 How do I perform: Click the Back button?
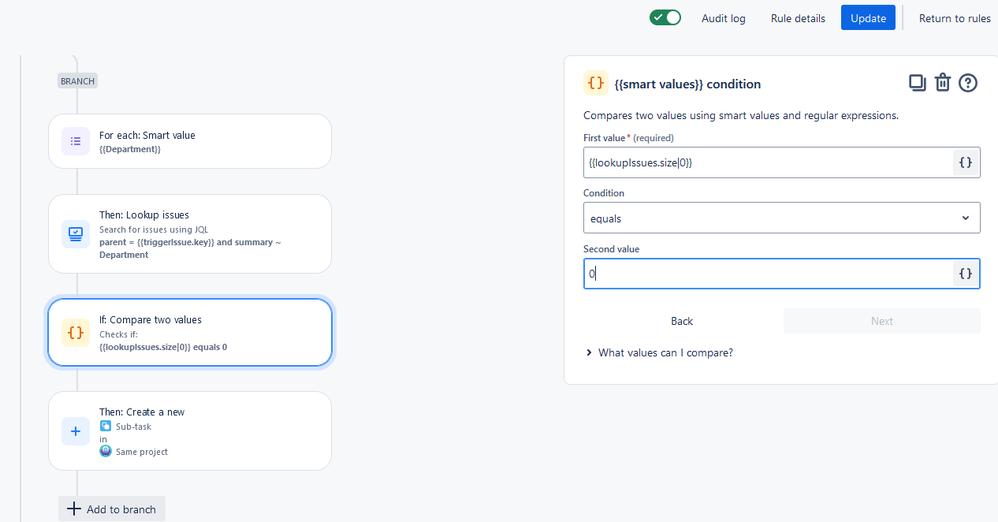tap(682, 321)
